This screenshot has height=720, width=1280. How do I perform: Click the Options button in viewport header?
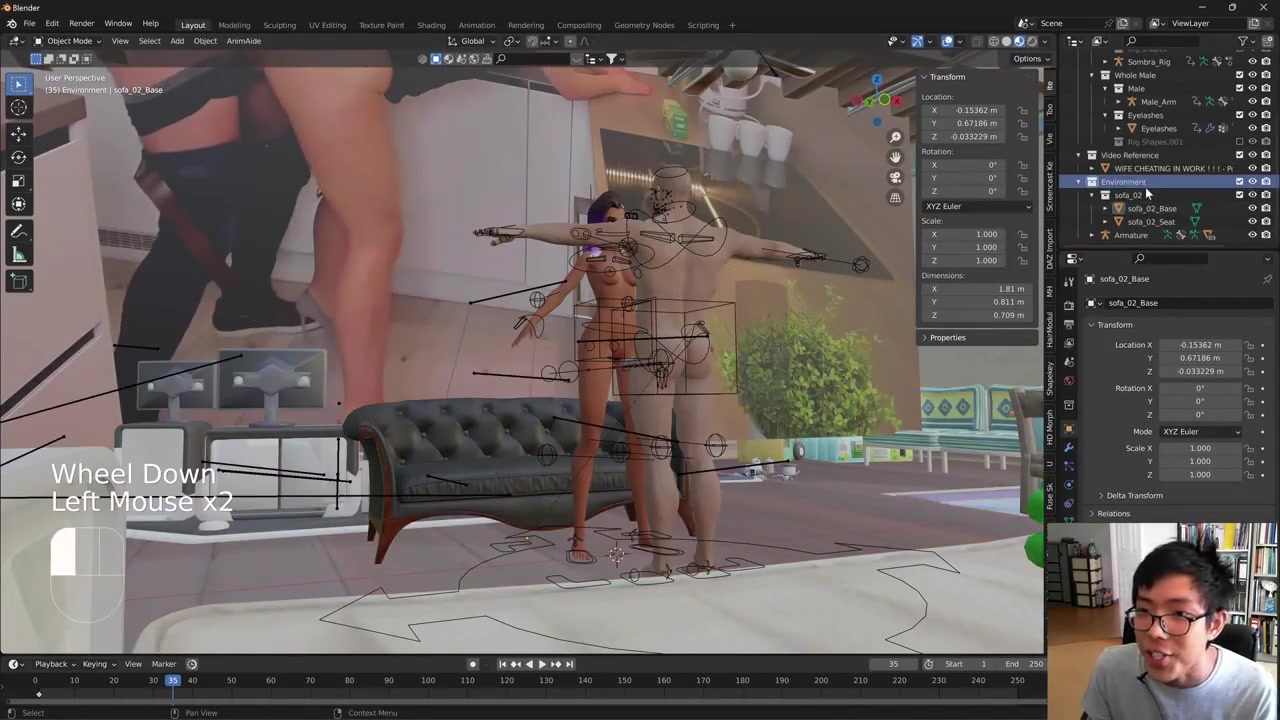point(1027,59)
